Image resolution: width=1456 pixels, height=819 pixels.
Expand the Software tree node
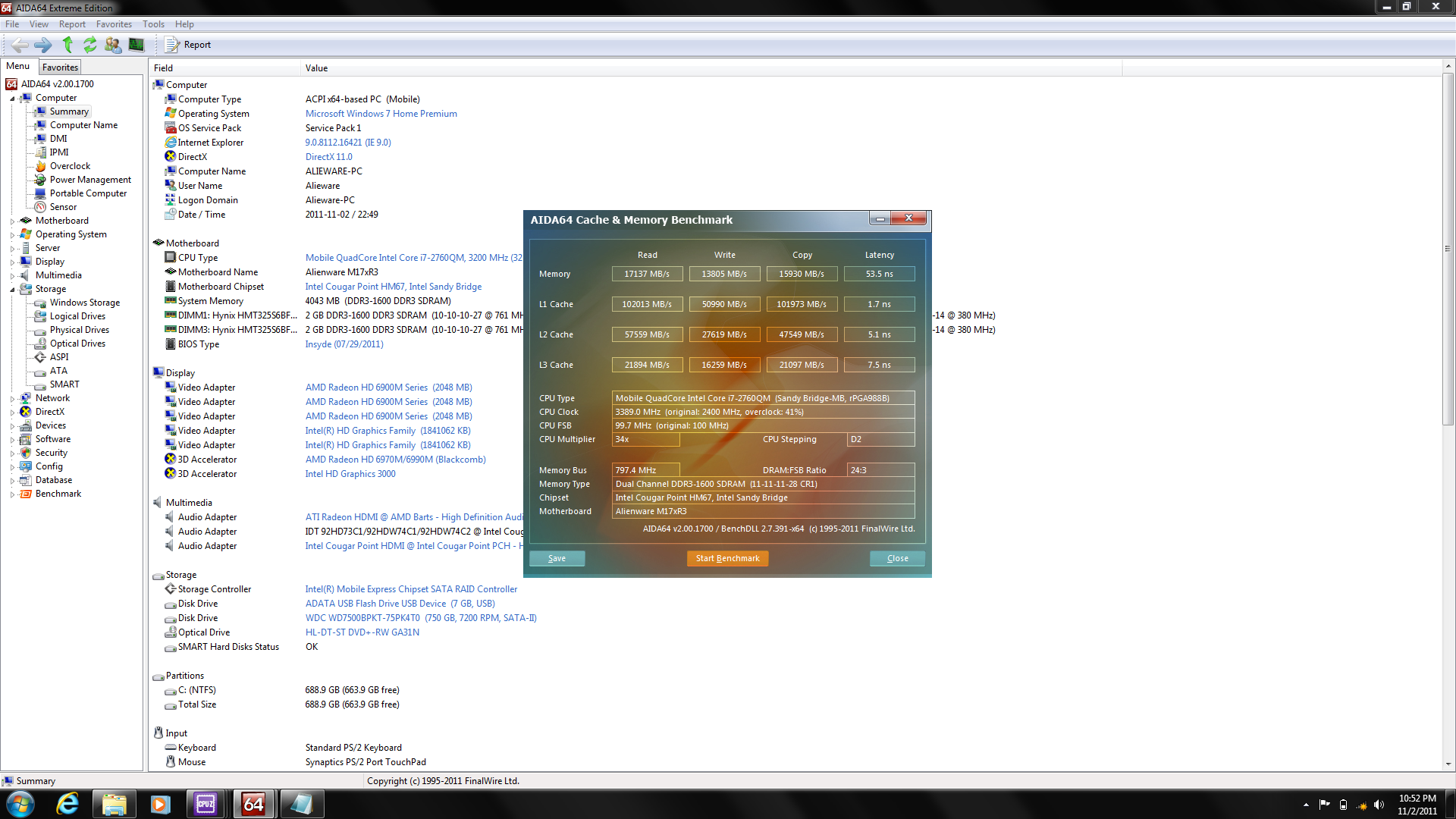click(12, 440)
